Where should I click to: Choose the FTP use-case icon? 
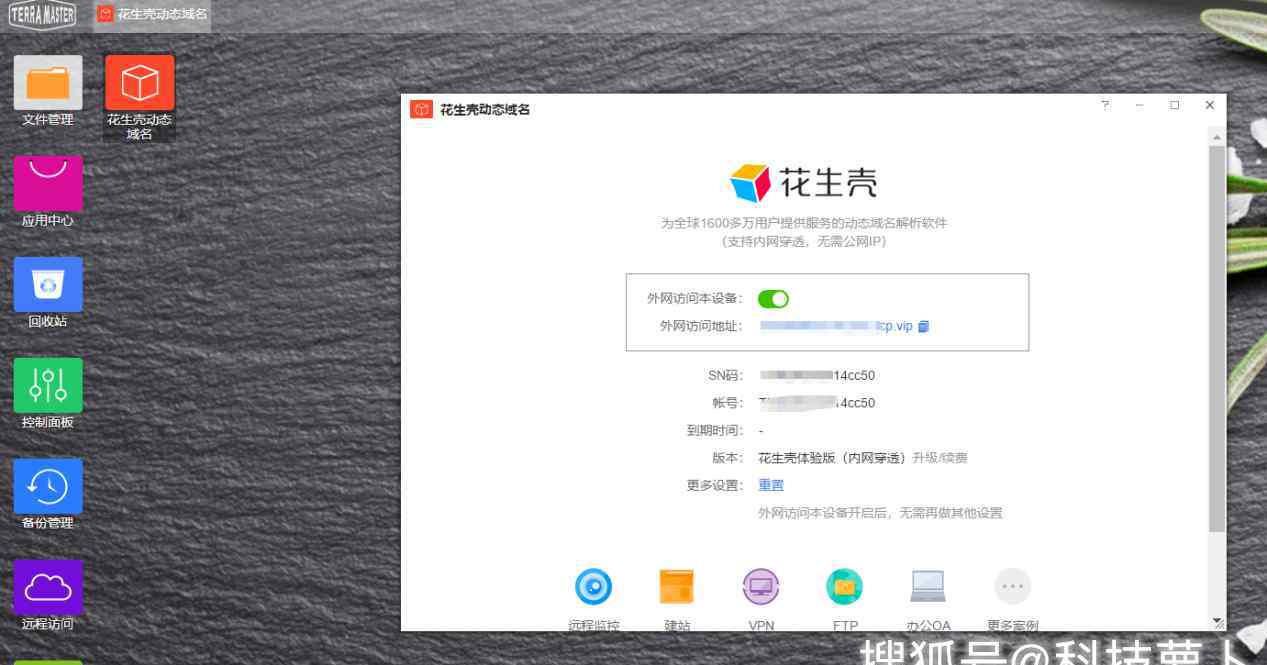[844, 587]
